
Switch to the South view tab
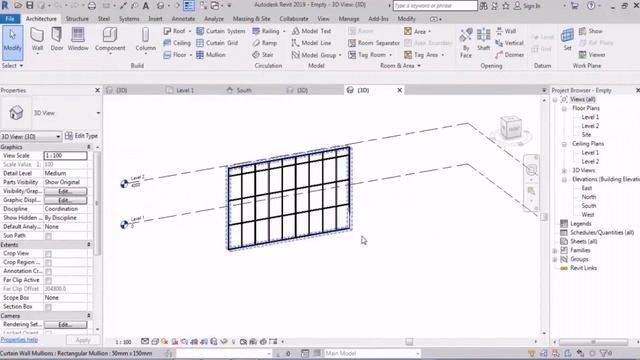pos(244,90)
